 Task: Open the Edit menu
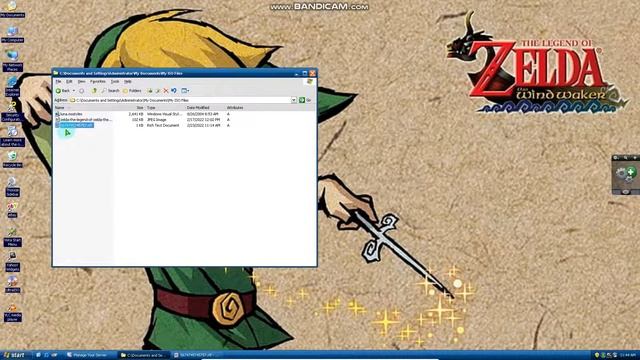tap(69, 82)
